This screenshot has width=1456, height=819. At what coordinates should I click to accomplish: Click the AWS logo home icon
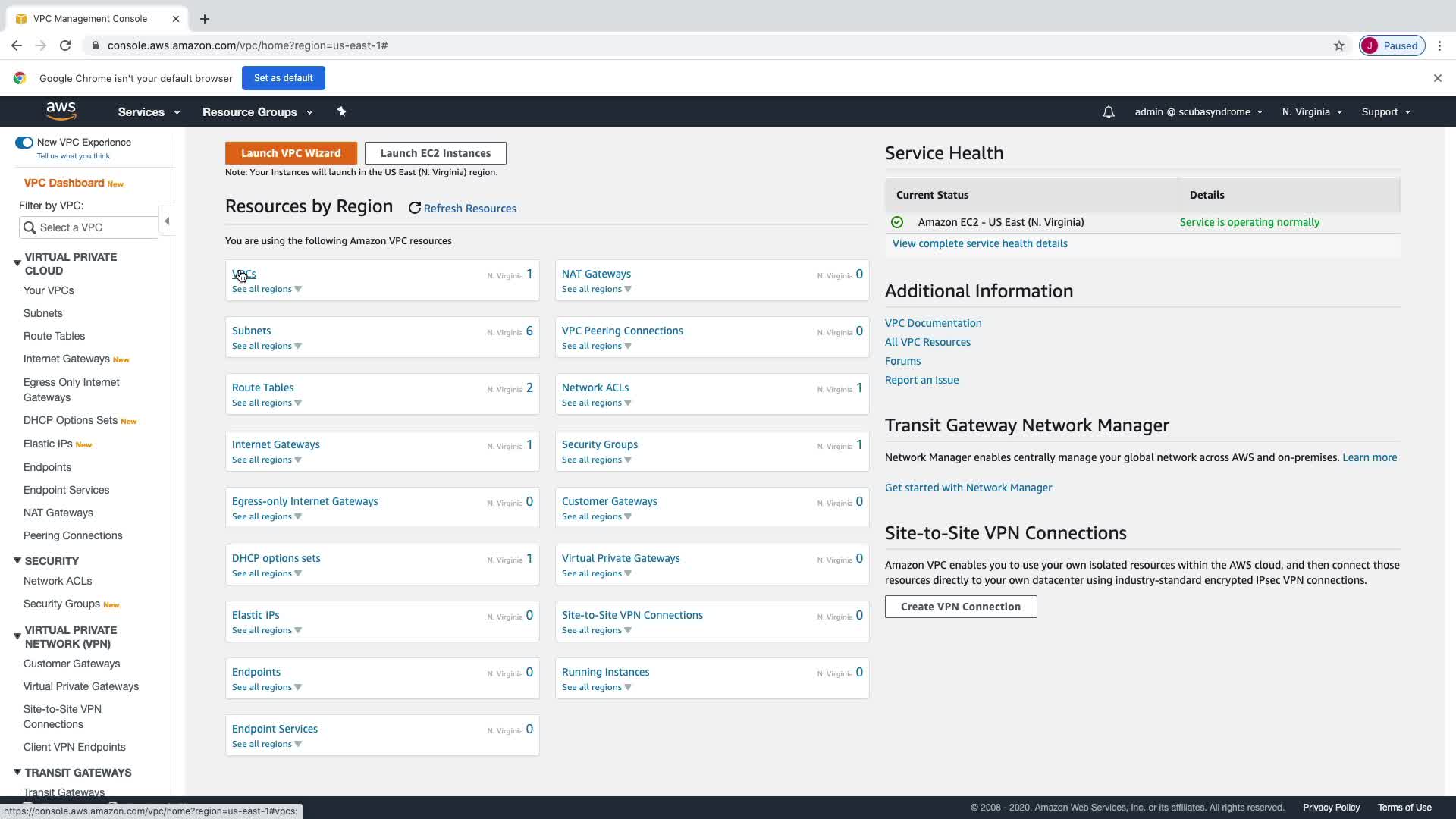[61, 111]
